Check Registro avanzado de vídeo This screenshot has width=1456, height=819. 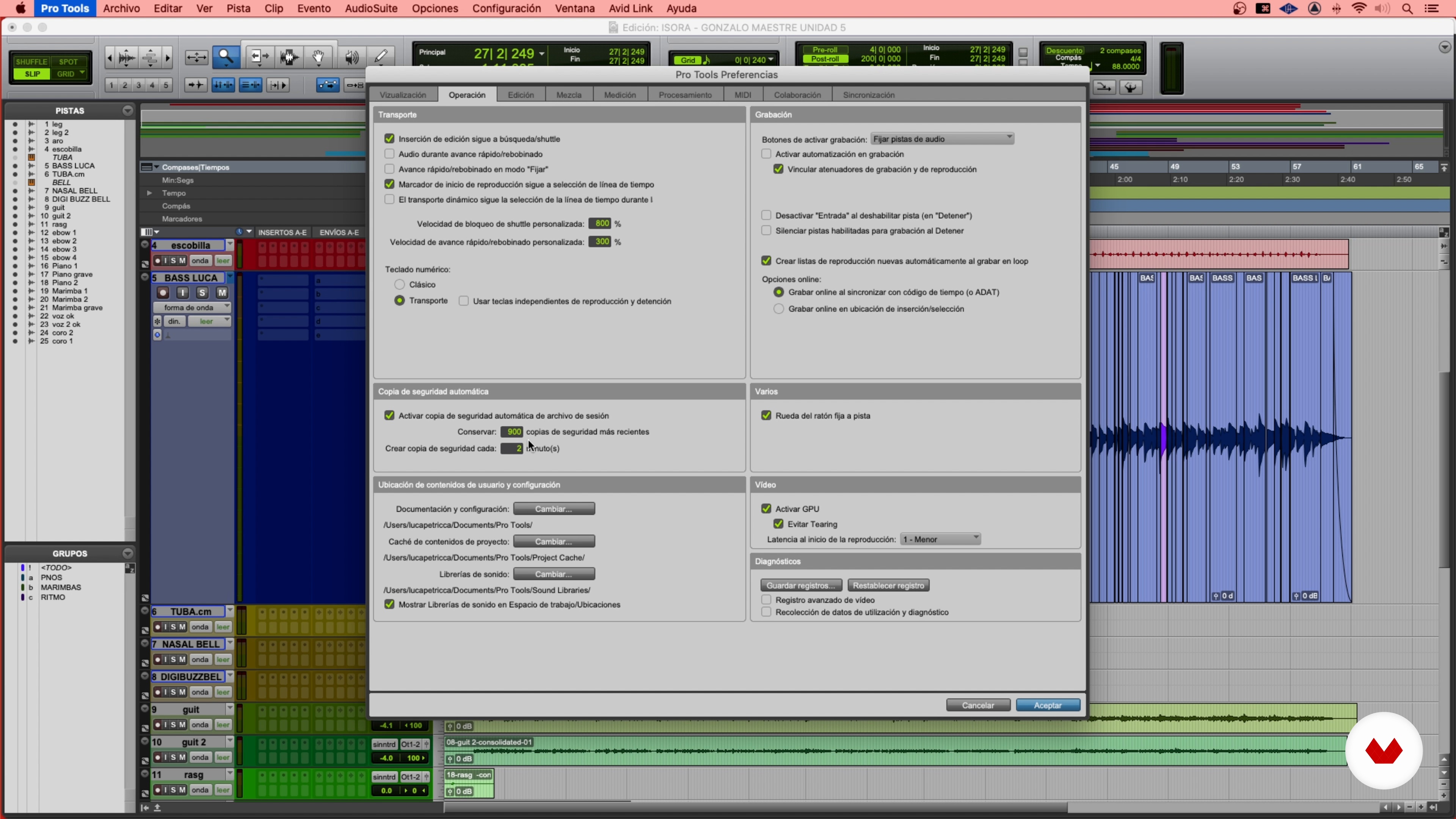[x=766, y=600]
